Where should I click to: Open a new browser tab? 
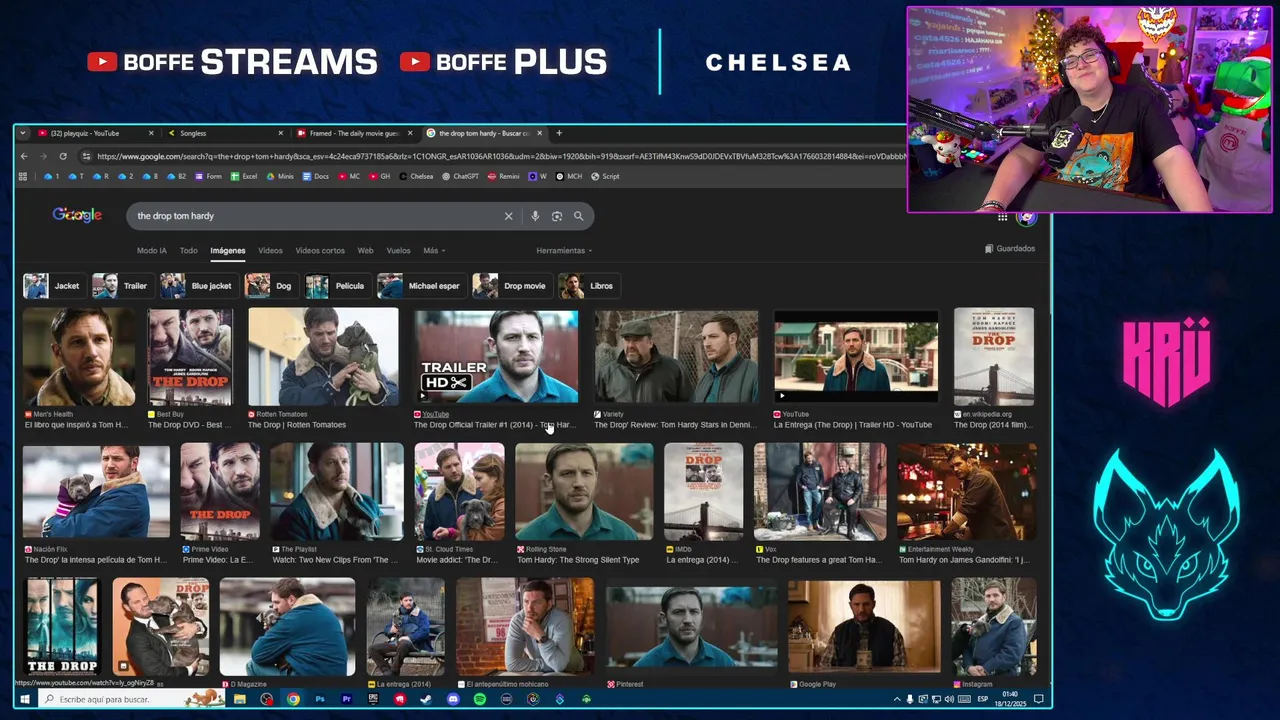point(559,133)
